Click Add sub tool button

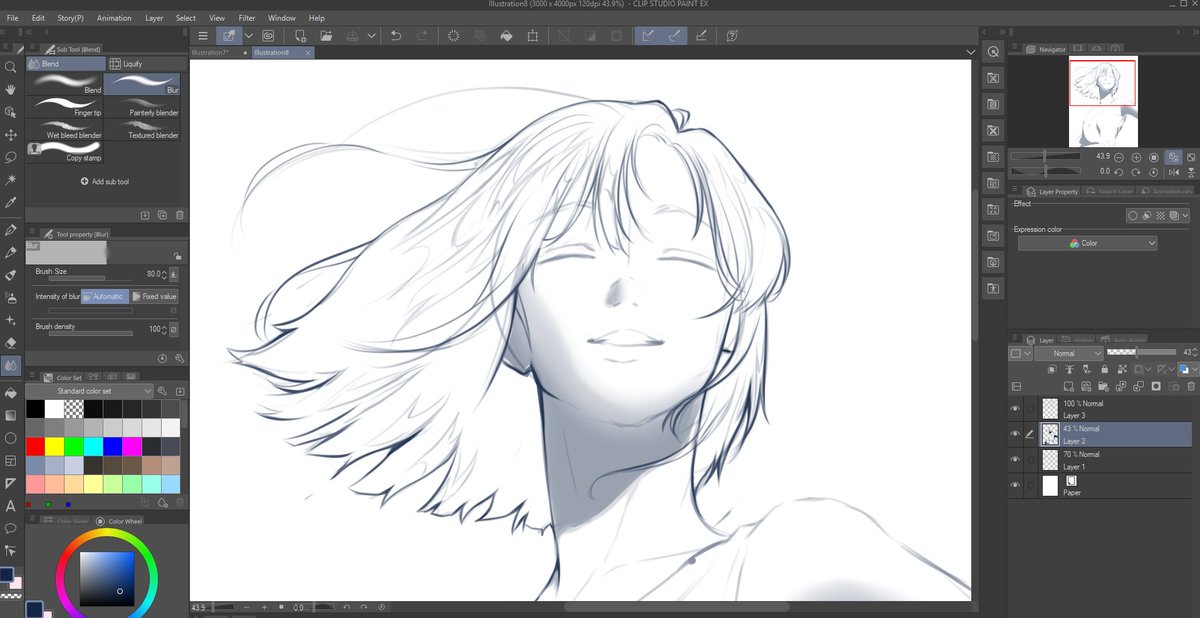(x=104, y=182)
